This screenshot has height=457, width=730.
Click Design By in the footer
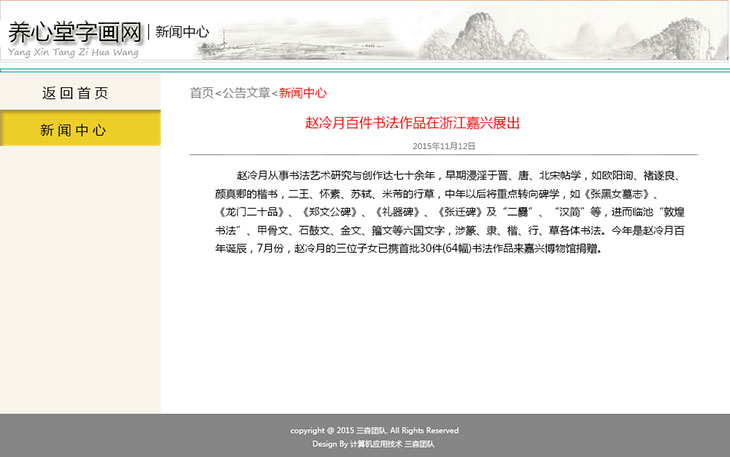coord(330,443)
